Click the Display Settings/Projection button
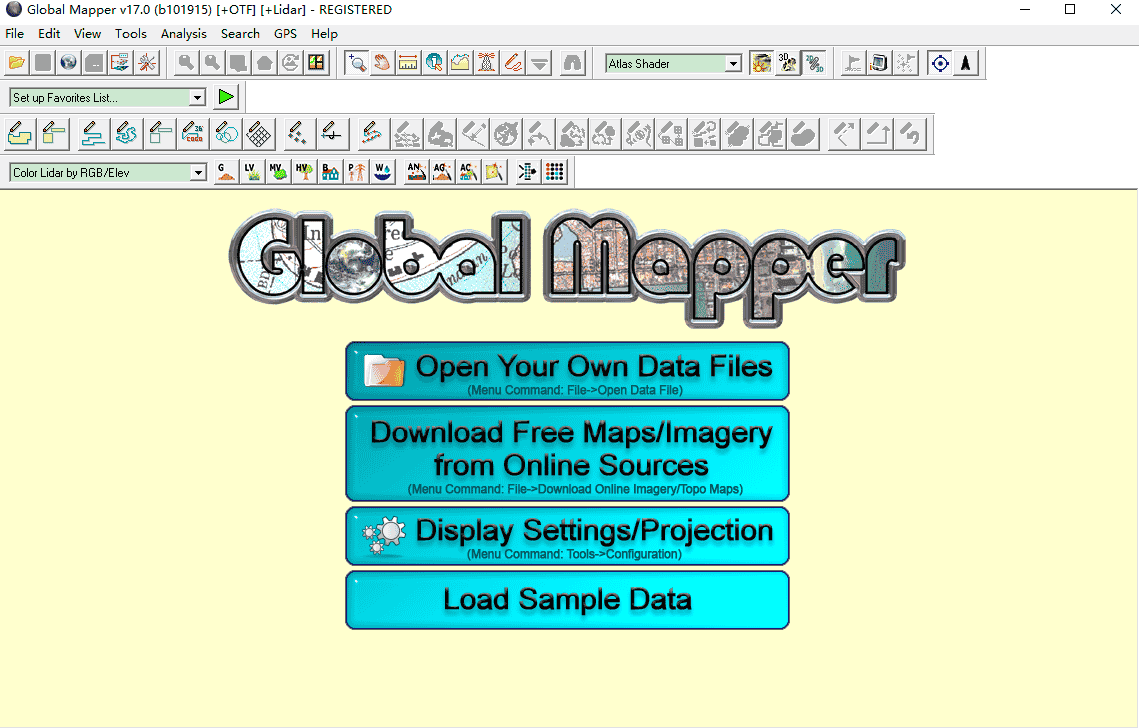Image resolution: width=1139 pixels, height=728 pixels. [x=567, y=536]
